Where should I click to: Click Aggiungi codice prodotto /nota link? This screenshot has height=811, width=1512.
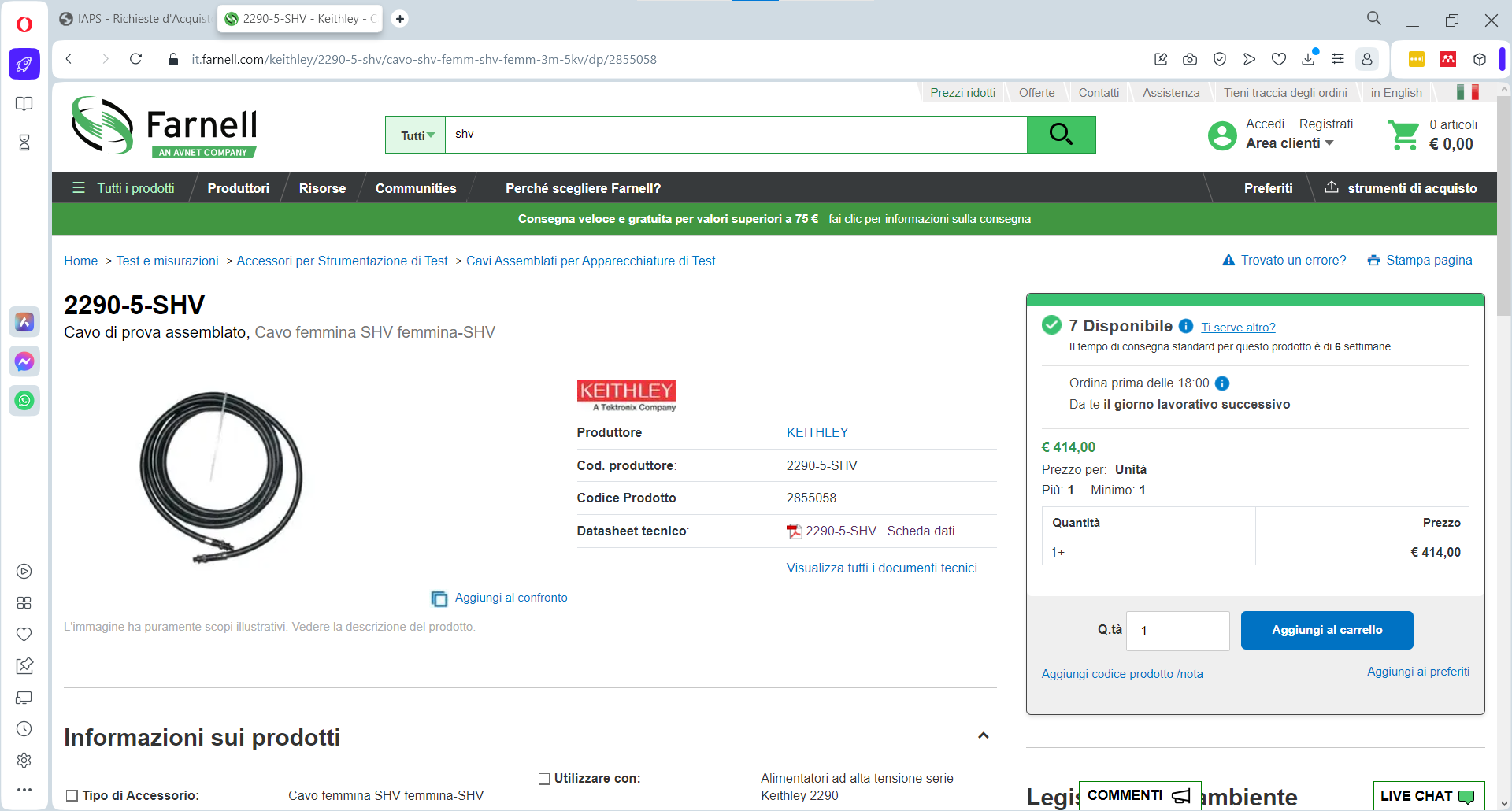1122,674
